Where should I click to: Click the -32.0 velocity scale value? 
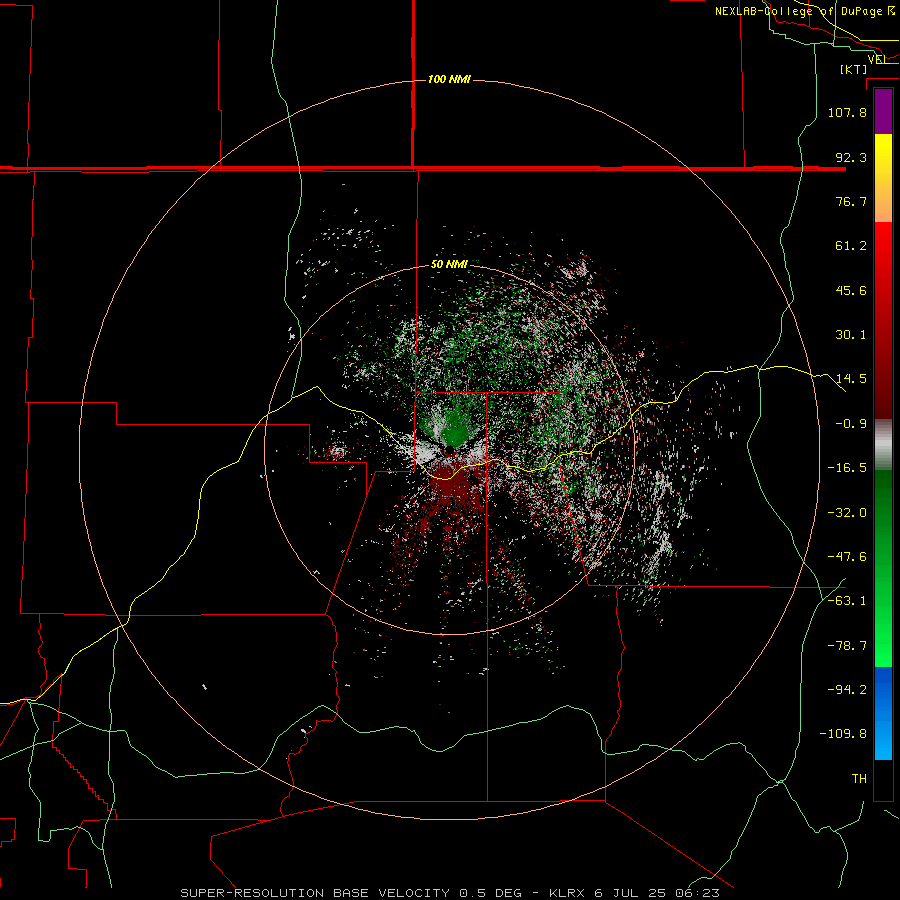point(847,513)
